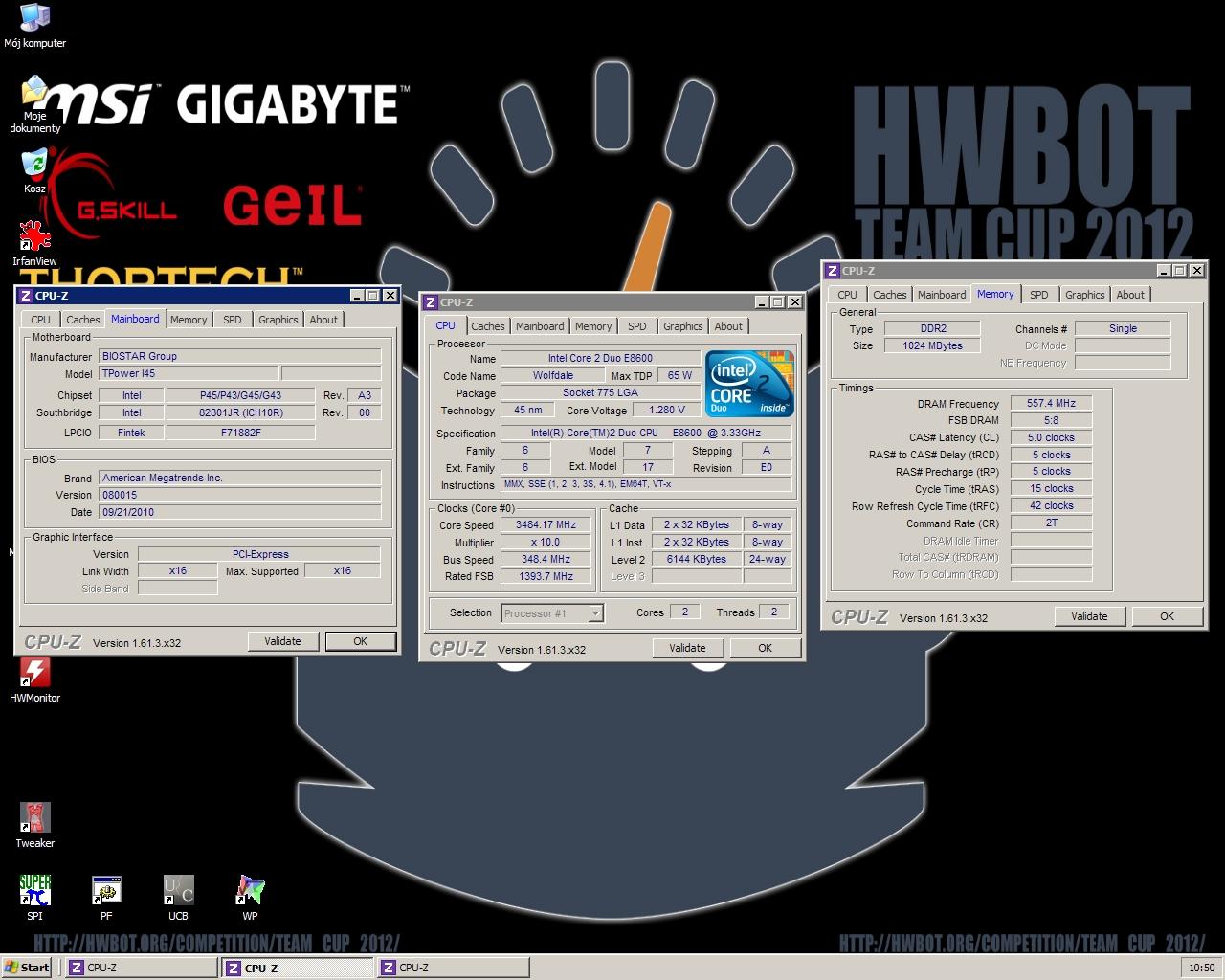Click OK in the right Memory window
The image size is (1225, 980).
point(1168,616)
